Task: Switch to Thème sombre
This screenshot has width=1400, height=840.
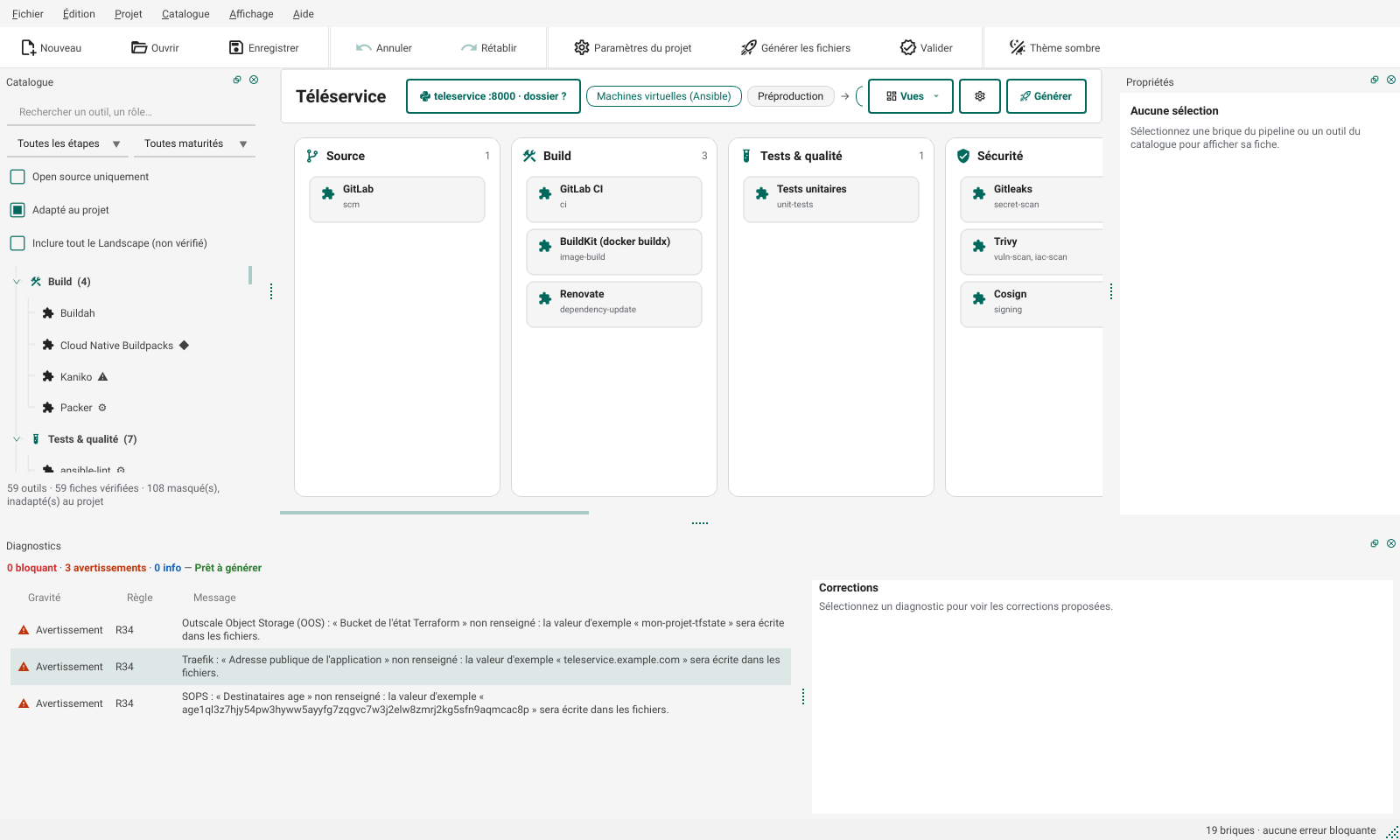Action: [x=1054, y=48]
